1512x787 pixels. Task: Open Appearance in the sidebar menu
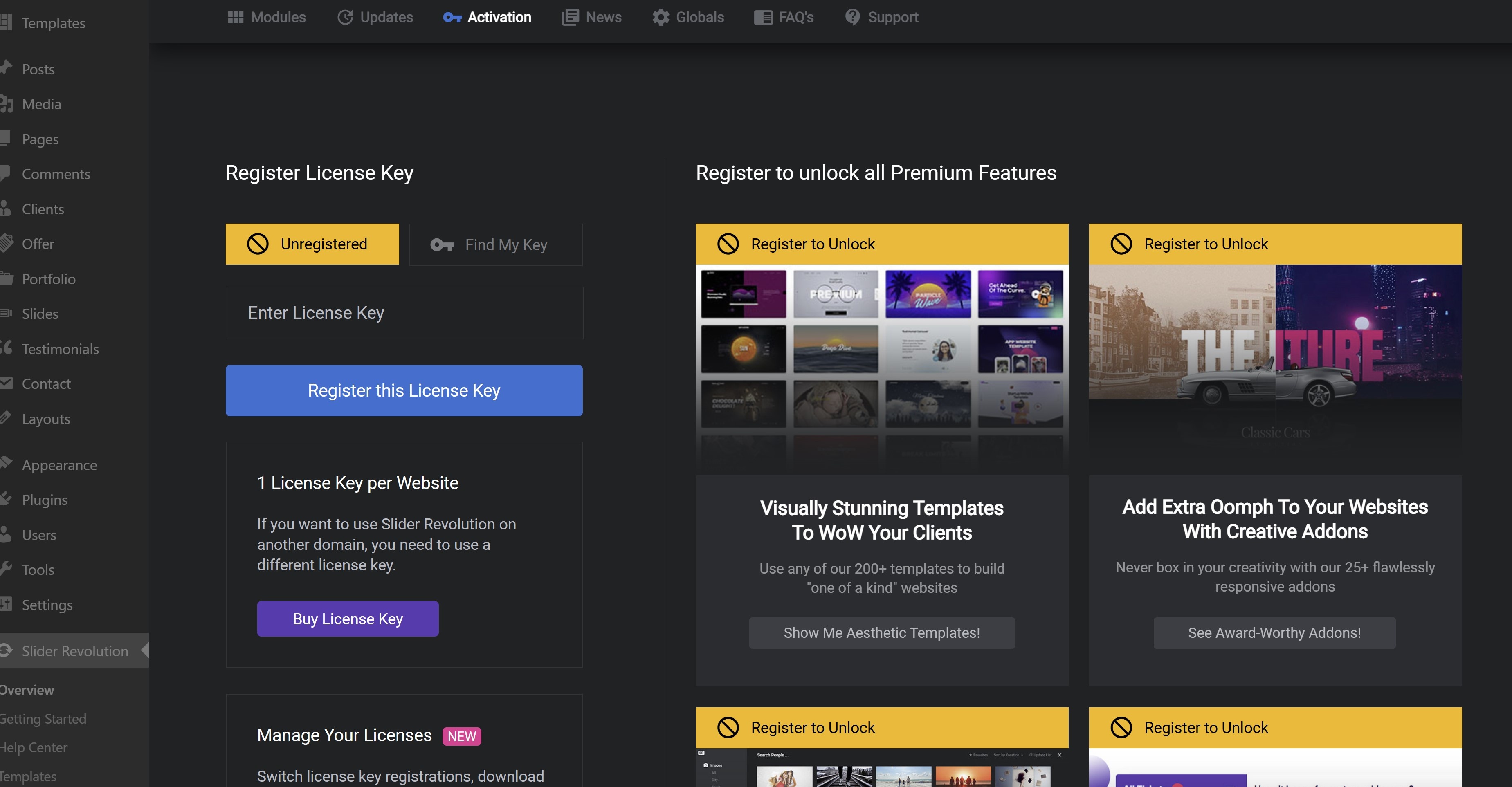pyautogui.click(x=59, y=465)
